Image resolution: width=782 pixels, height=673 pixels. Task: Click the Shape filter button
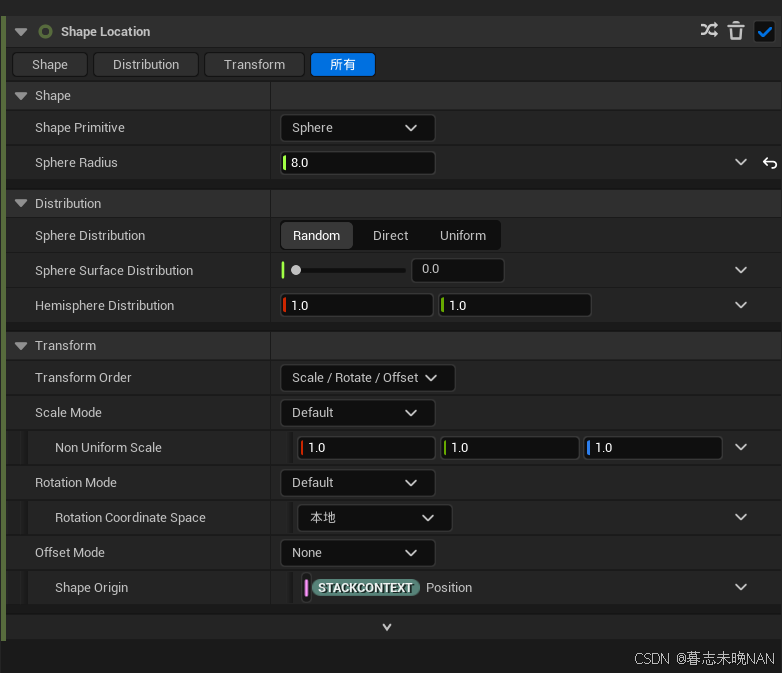click(50, 65)
